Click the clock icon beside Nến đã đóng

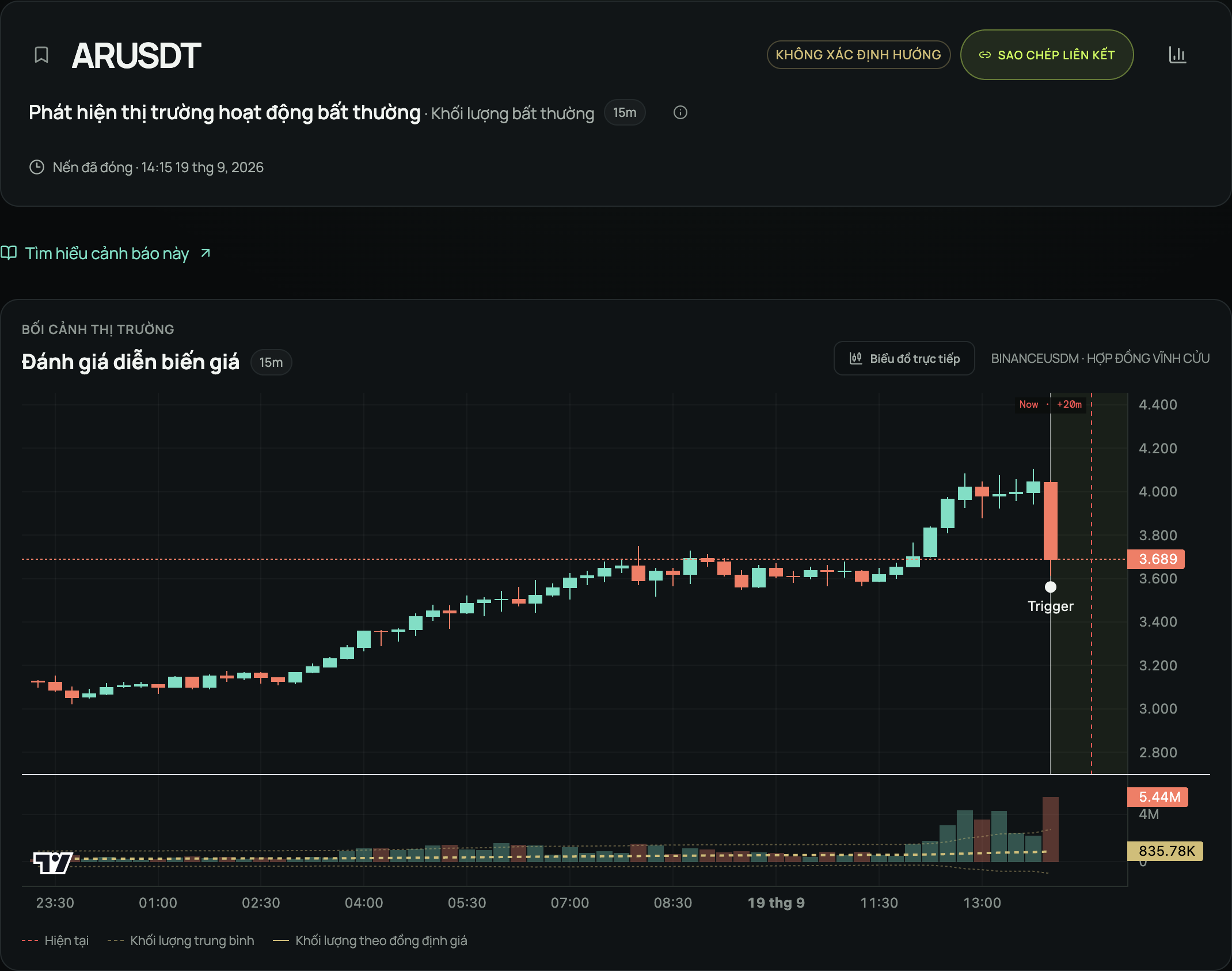click(x=37, y=167)
